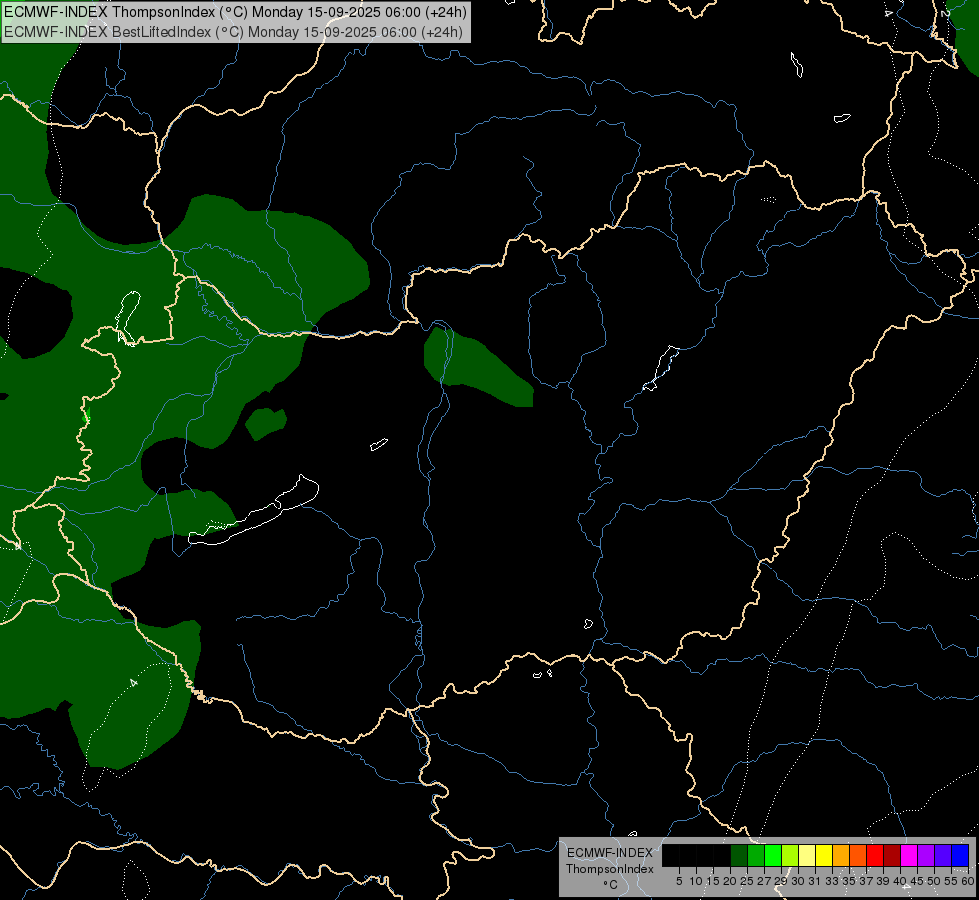Click the legend value label 30
This screenshot has height=900, width=979.
point(797,881)
